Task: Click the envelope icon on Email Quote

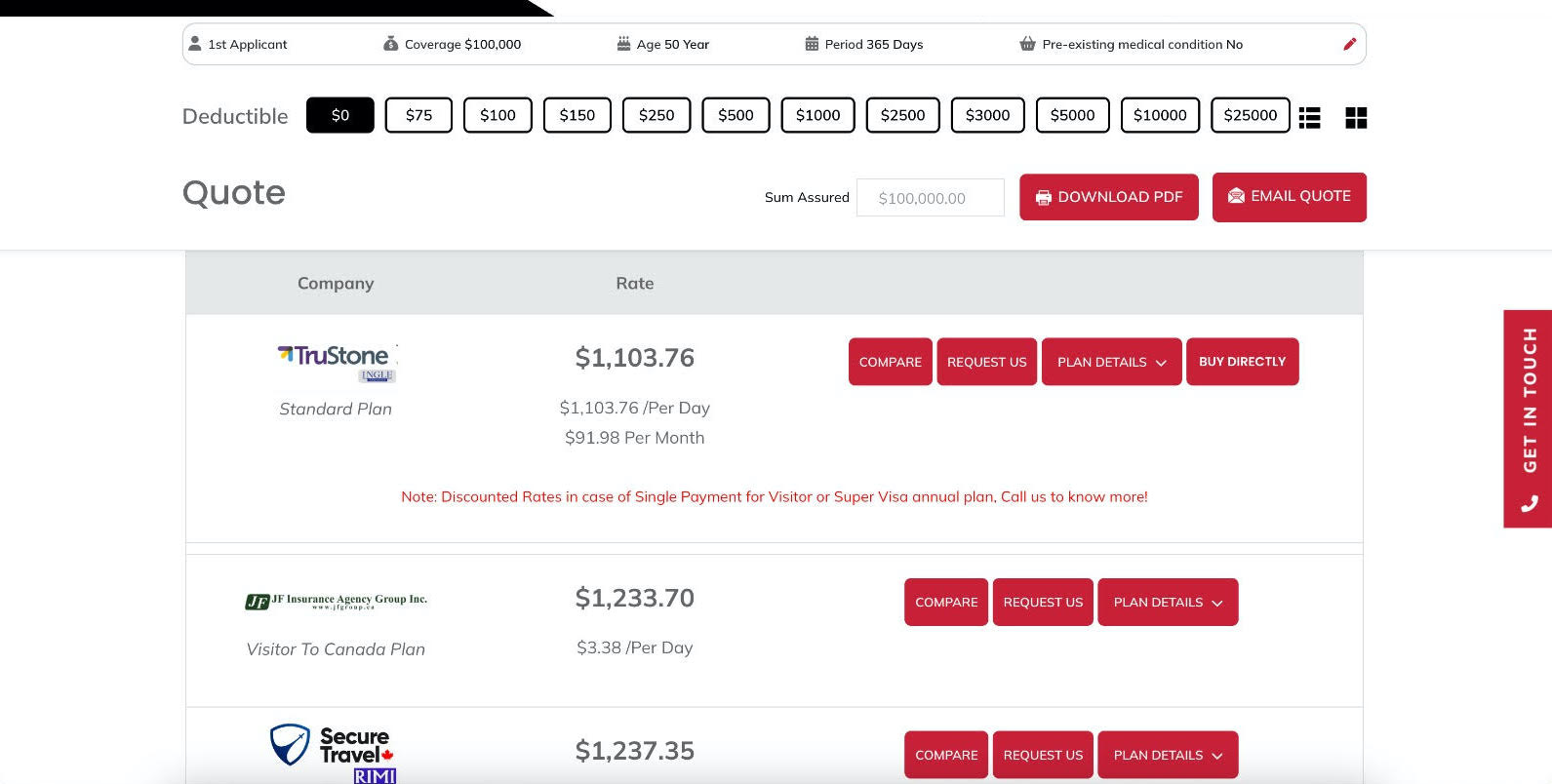Action: (1235, 196)
